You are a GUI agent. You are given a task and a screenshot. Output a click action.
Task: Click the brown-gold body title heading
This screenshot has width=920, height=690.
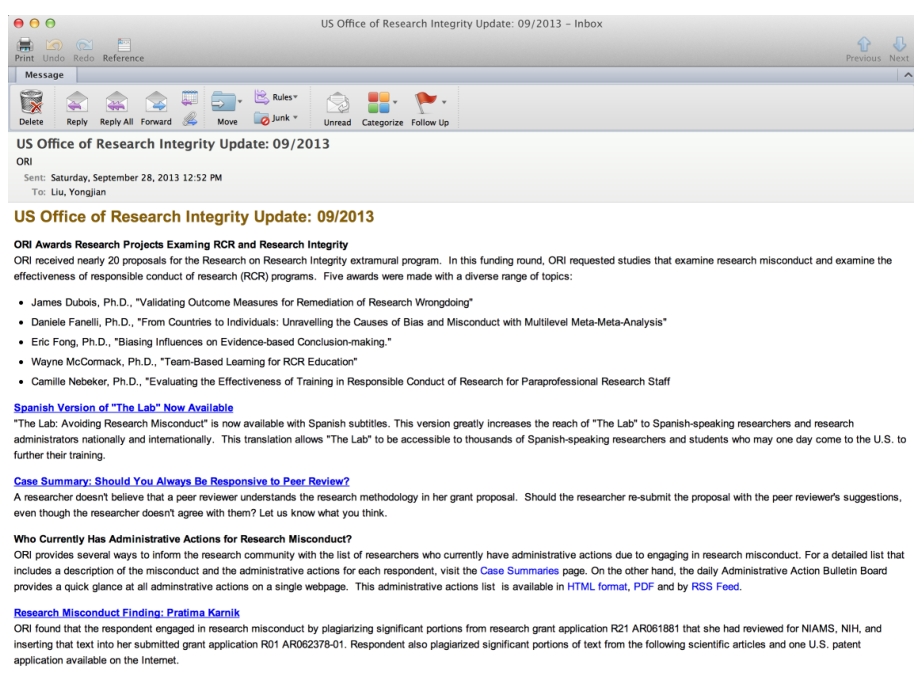point(194,217)
